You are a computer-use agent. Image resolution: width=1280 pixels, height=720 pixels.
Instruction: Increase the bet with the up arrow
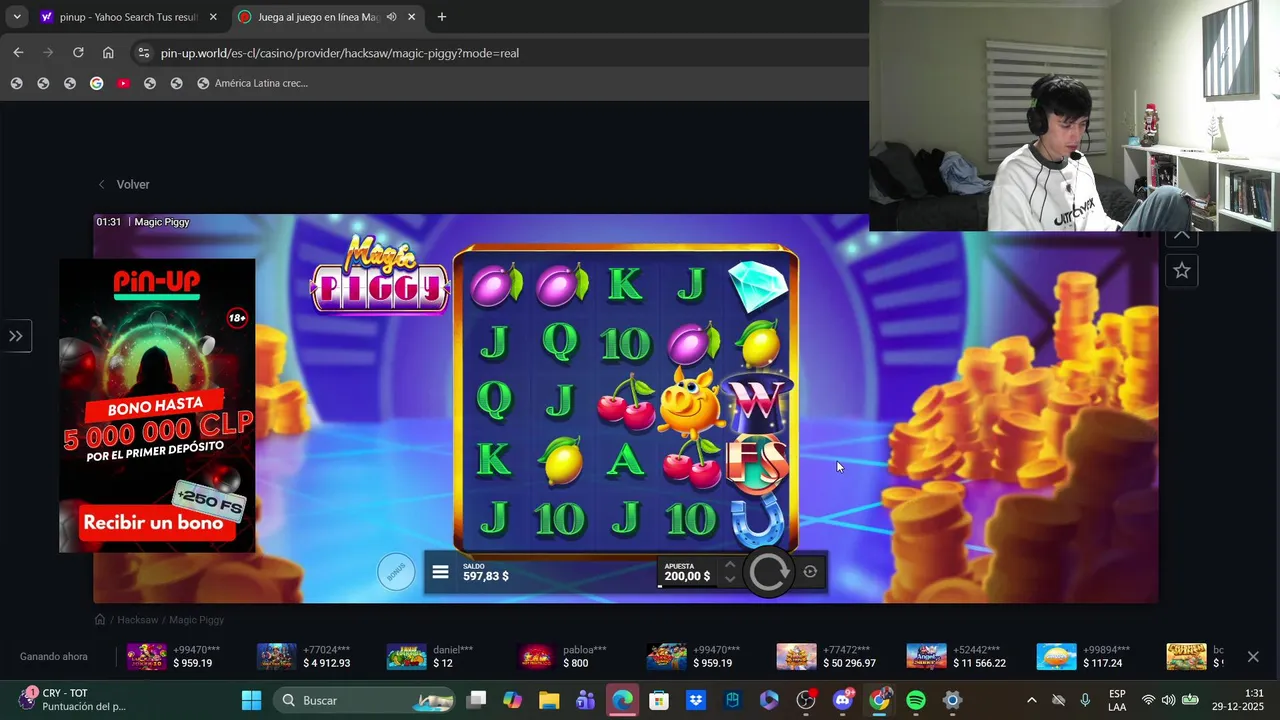pos(730,565)
